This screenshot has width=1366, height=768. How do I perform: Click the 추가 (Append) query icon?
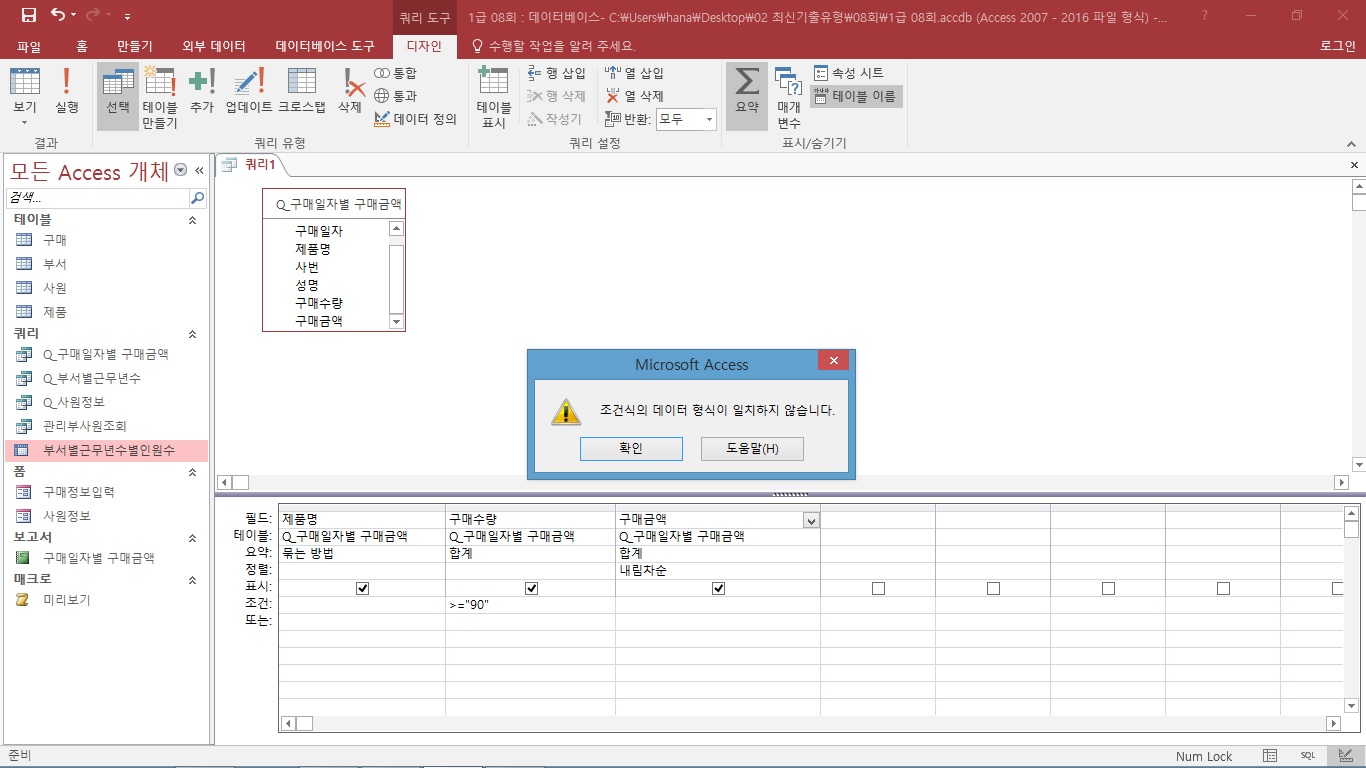coord(202,92)
